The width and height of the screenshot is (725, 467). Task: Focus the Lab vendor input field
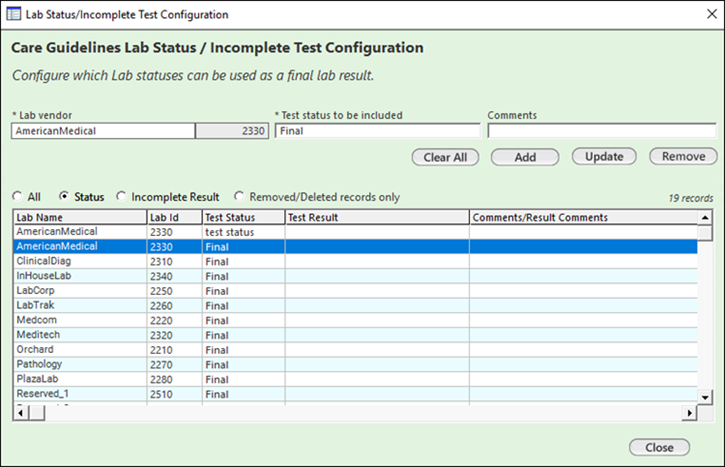(x=103, y=131)
